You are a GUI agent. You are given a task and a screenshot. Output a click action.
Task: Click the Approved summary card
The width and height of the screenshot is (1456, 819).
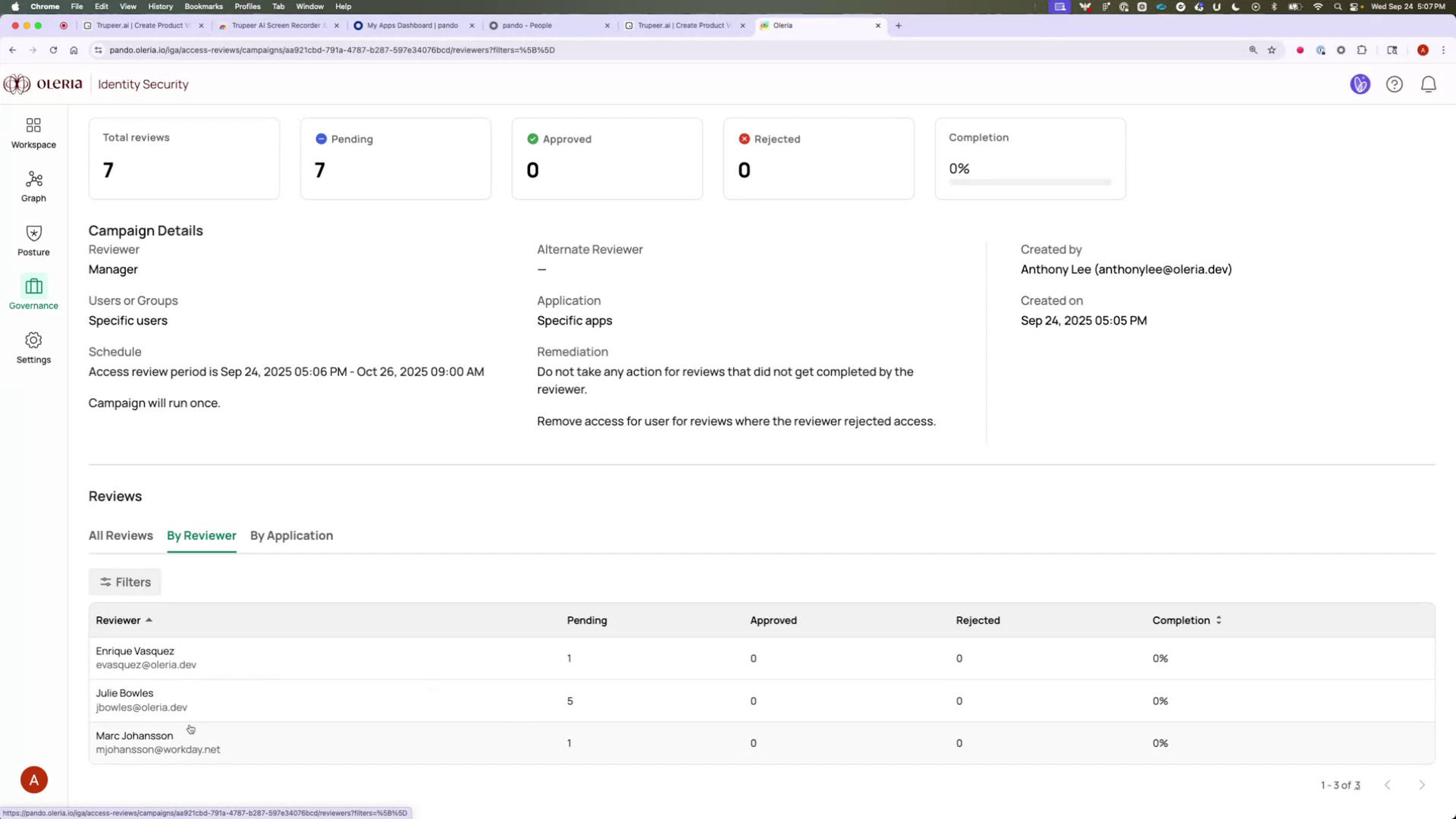[607, 158]
